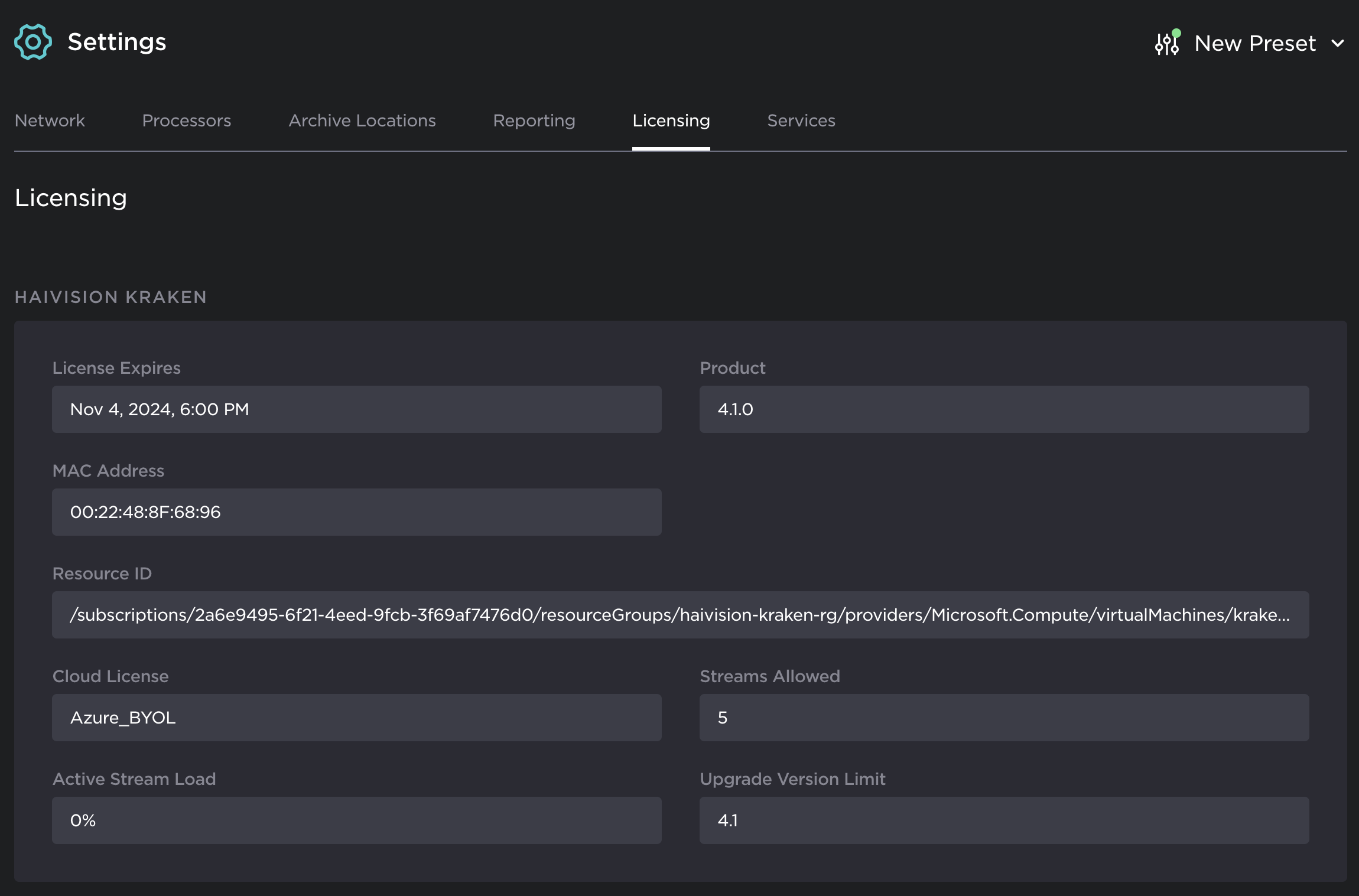Go to the Archive Locations tab

pos(362,120)
